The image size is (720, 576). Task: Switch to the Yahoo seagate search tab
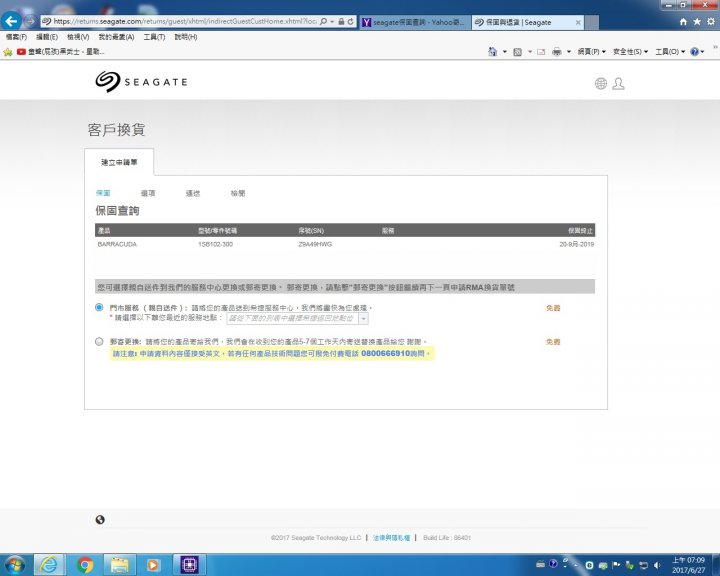(x=415, y=22)
